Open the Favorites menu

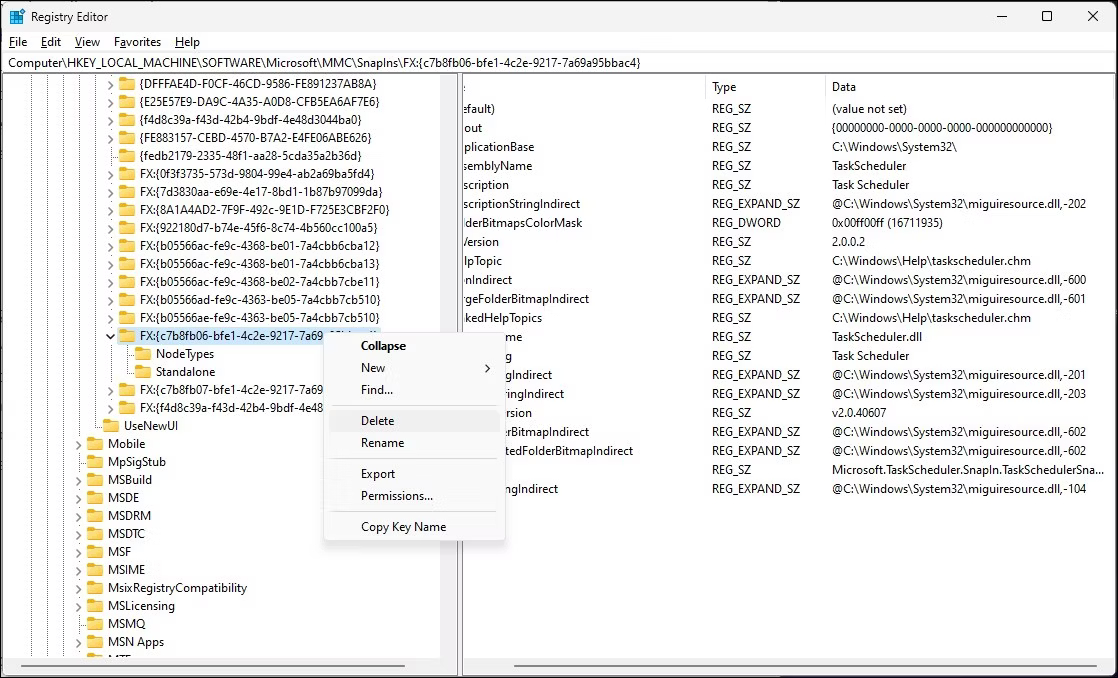point(138,42)
